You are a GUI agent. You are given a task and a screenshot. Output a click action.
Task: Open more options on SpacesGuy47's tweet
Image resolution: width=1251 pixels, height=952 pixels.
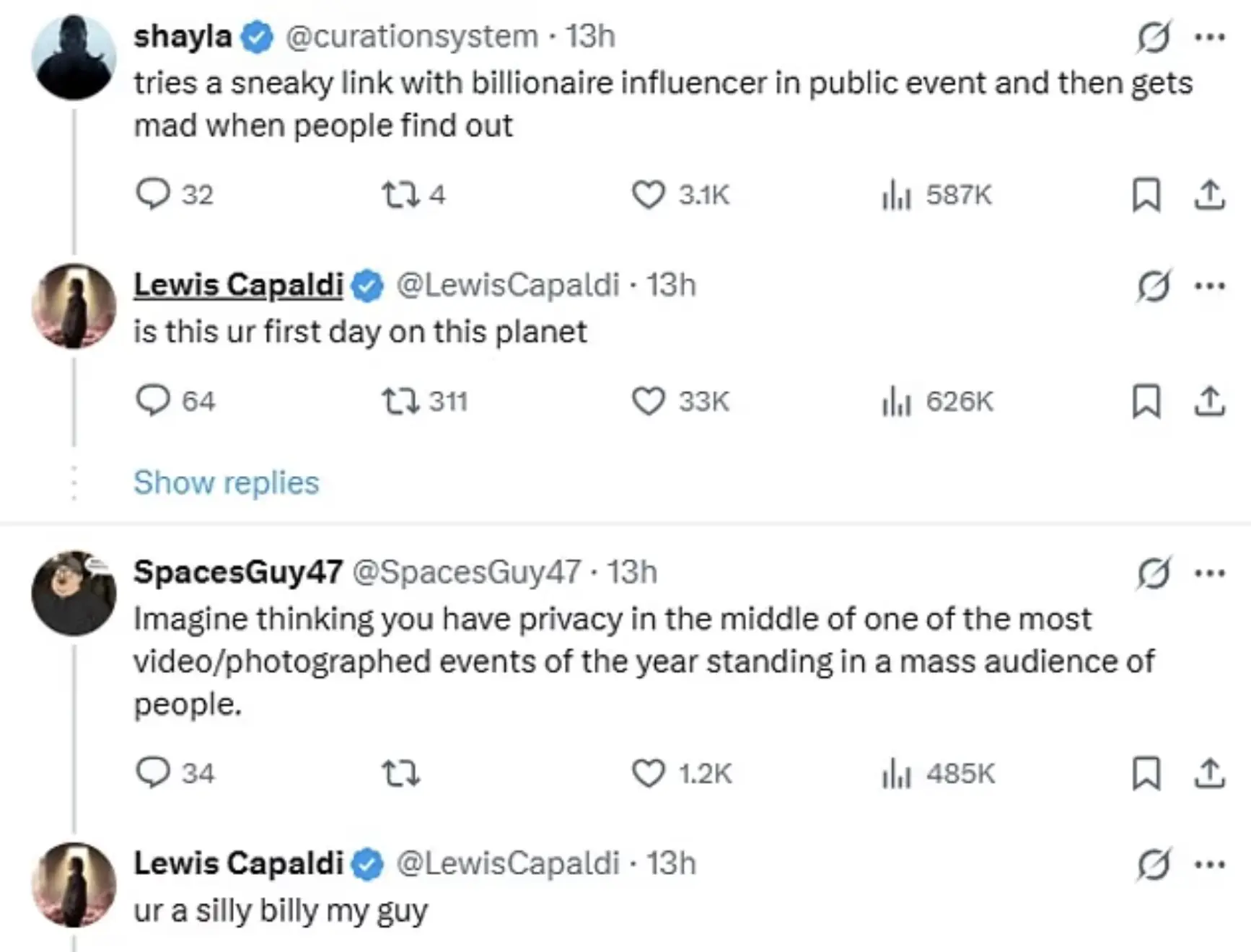pos(1210,573)
